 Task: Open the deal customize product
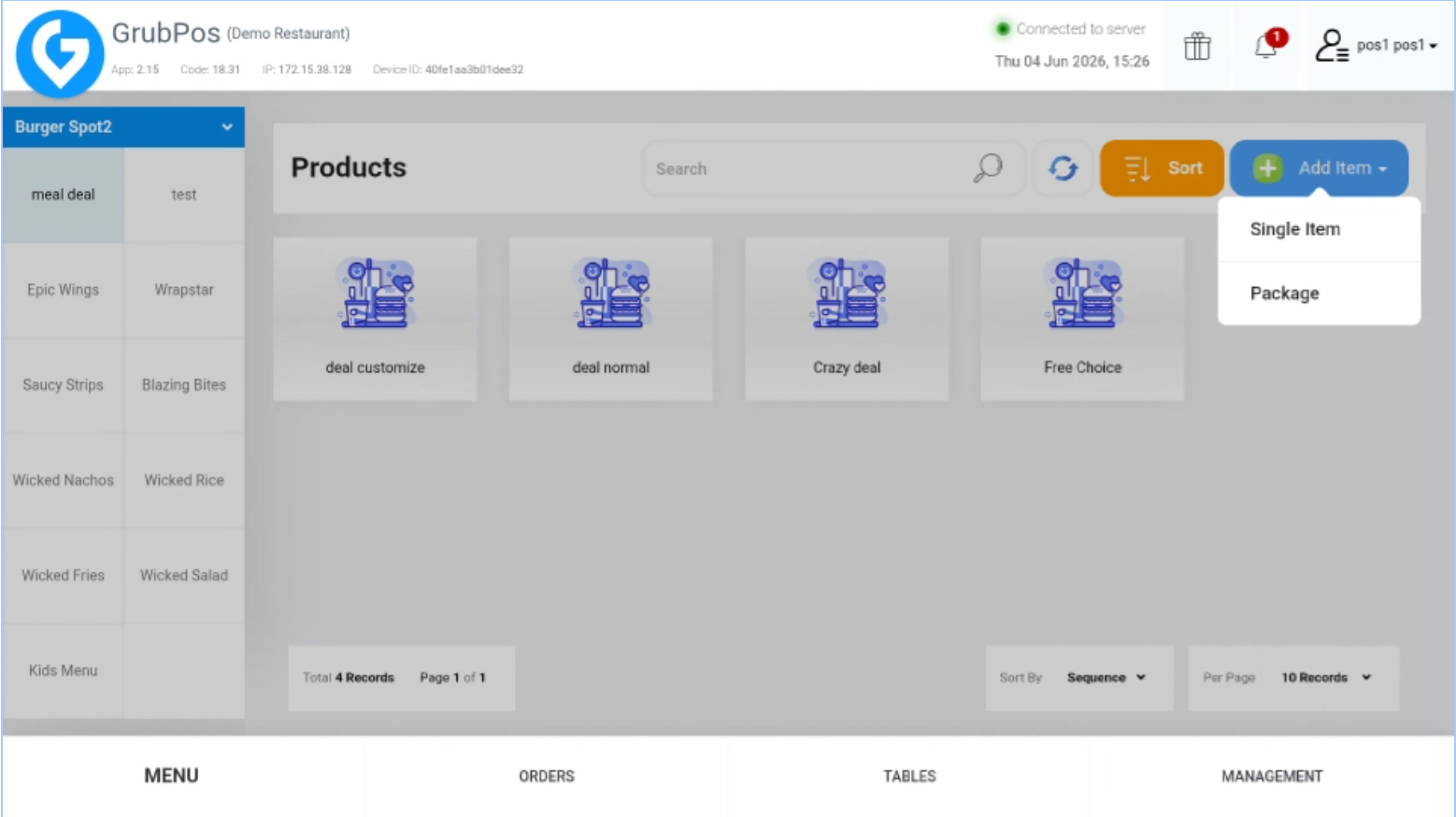click(375, 319)
